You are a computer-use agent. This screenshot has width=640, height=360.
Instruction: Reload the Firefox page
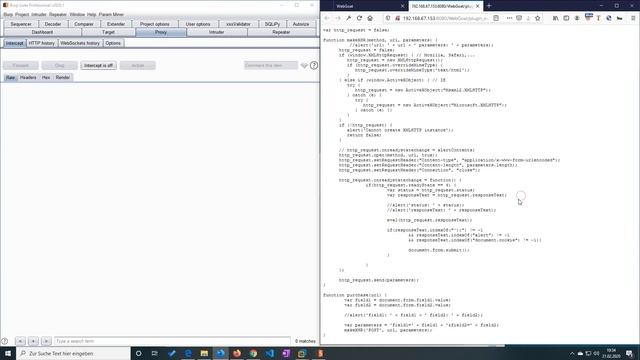[x=359, y=18]
